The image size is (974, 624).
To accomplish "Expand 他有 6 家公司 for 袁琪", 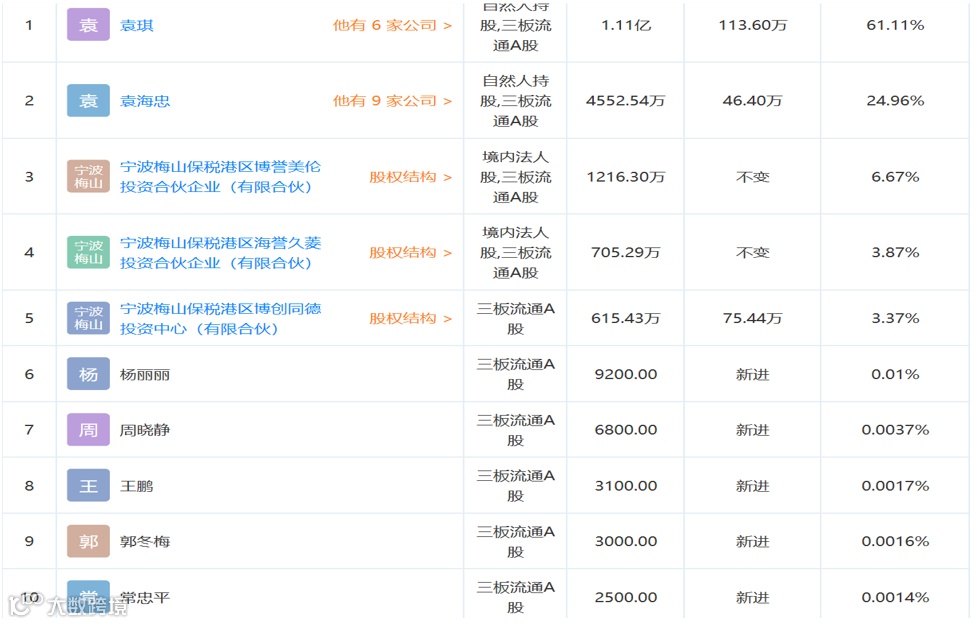I will click(x=392, y=25).
